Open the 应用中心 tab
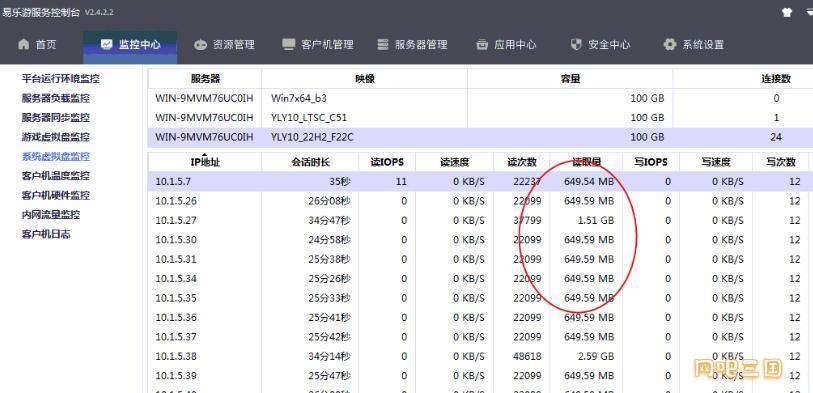 (x=506, y=45)
